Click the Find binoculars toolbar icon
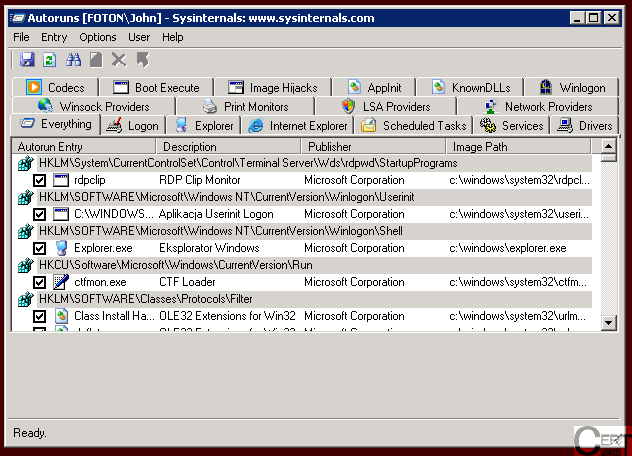Viewport: 632px width, 456px height. [x=73, y=60]
